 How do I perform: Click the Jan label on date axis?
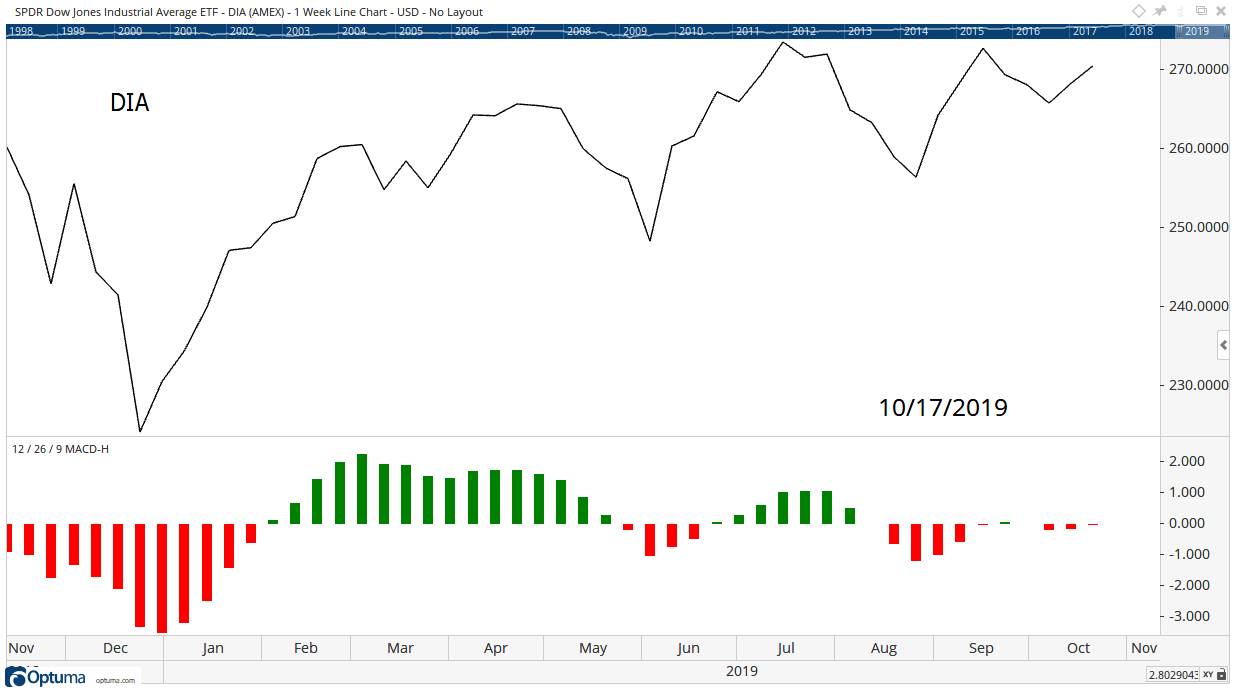[x=213, y=648]
